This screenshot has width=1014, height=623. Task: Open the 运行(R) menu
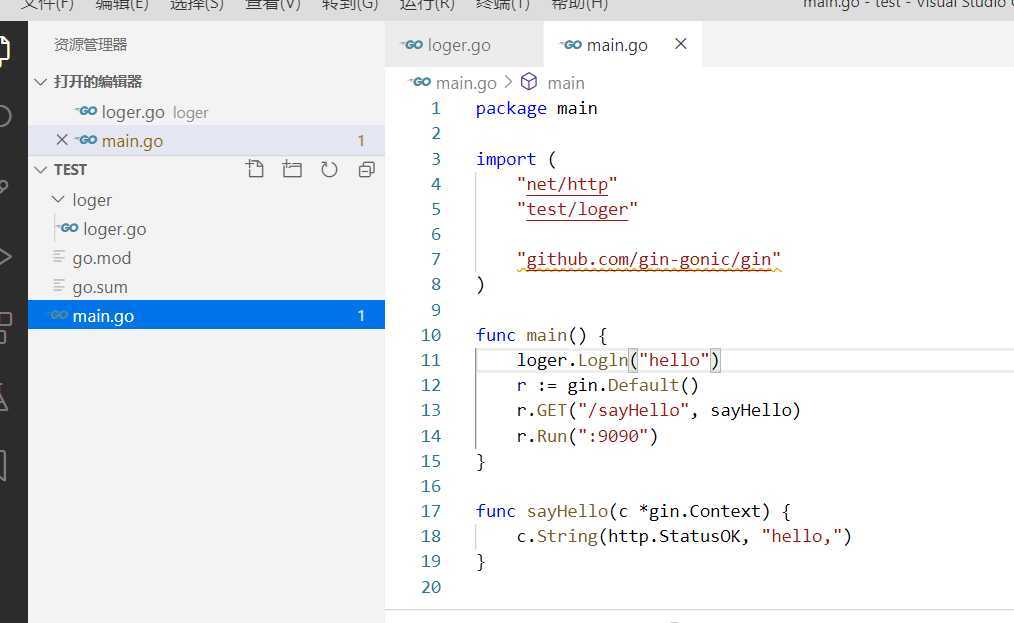tap(427, 5)
